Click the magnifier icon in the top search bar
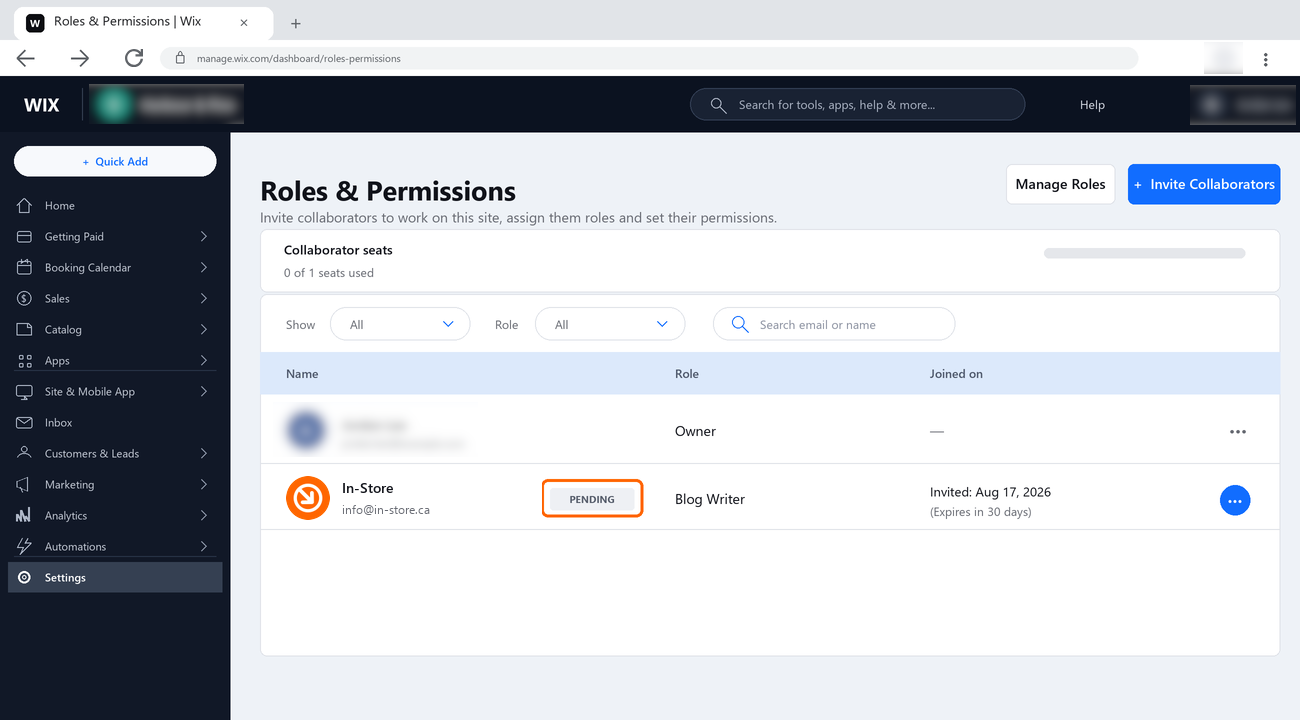Screen dimensions: 1300x720 click(x=718, y=105)
